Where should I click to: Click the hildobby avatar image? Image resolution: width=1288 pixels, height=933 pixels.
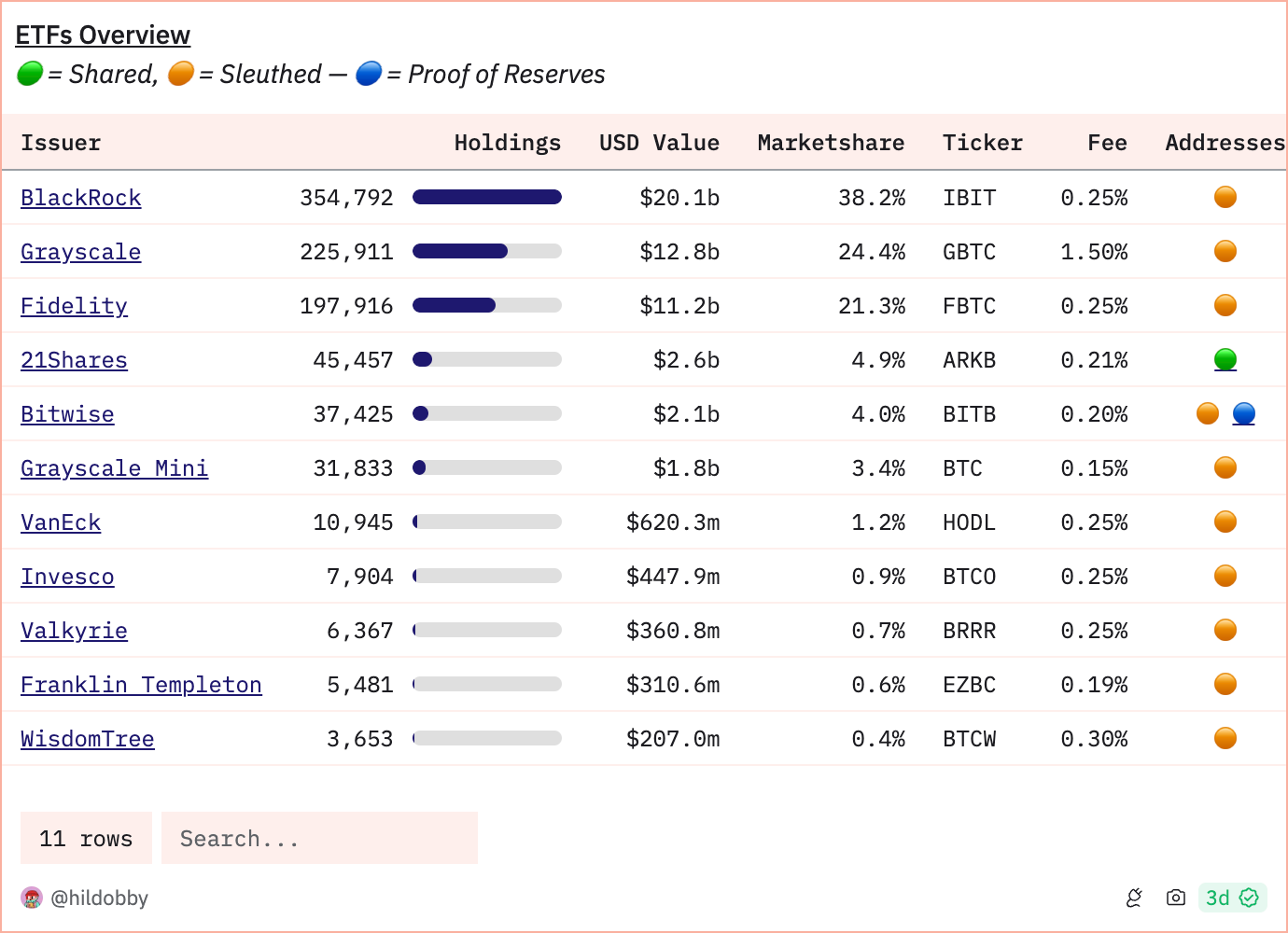32,898
